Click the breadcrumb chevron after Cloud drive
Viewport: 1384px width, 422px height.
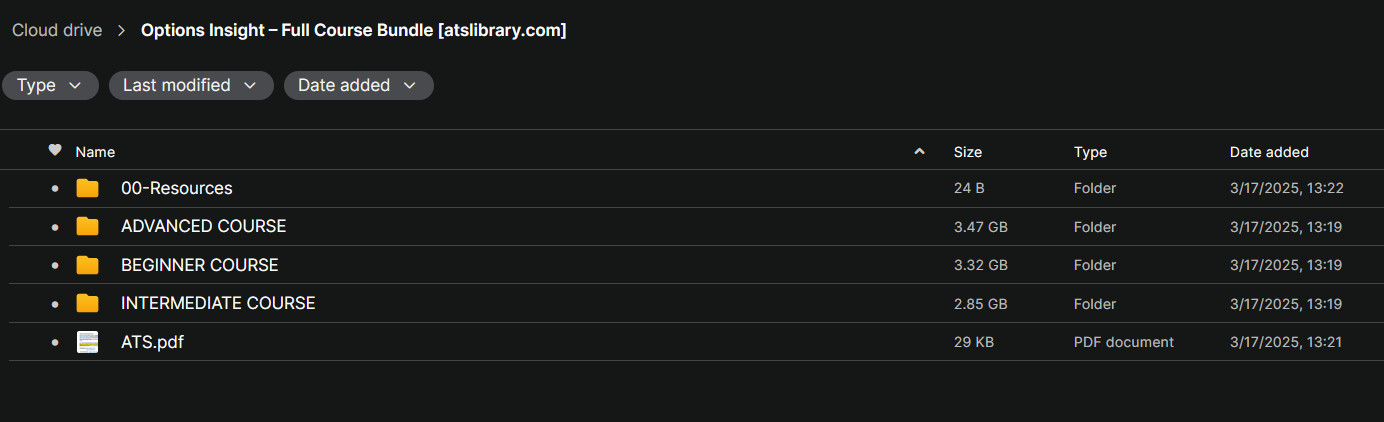pyautogui.click(x=122, y=30)
